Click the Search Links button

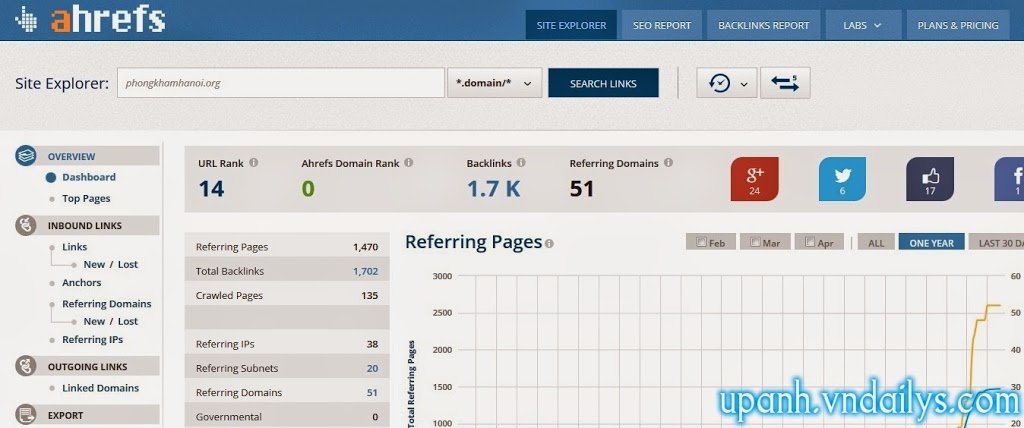coord(603,83)
